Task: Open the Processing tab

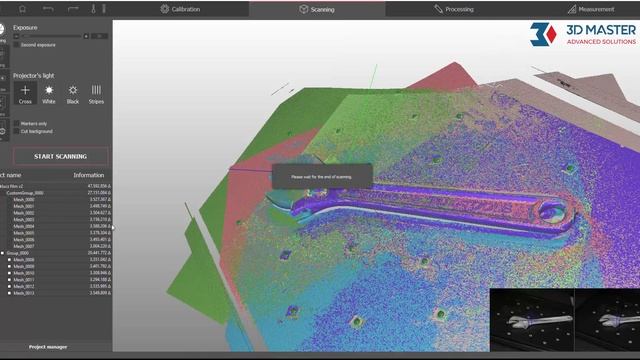Action: pos(453,9)
